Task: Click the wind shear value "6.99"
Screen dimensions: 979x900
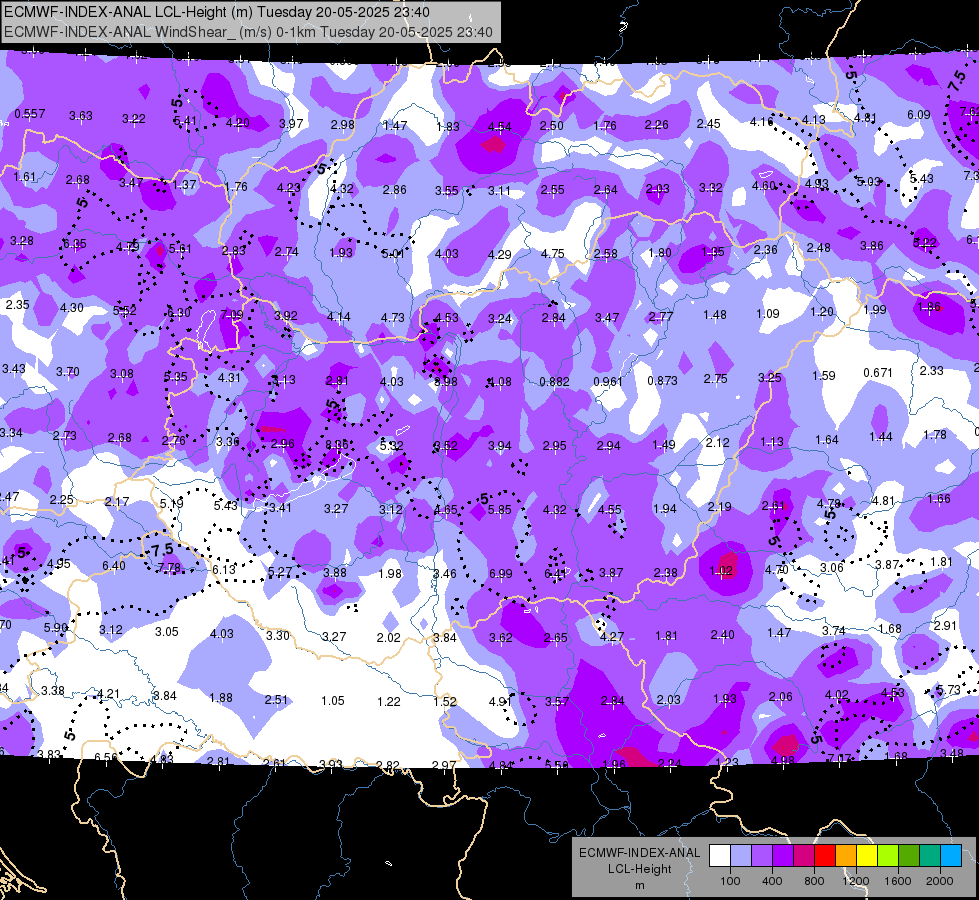Action: (x=501, y=573)
